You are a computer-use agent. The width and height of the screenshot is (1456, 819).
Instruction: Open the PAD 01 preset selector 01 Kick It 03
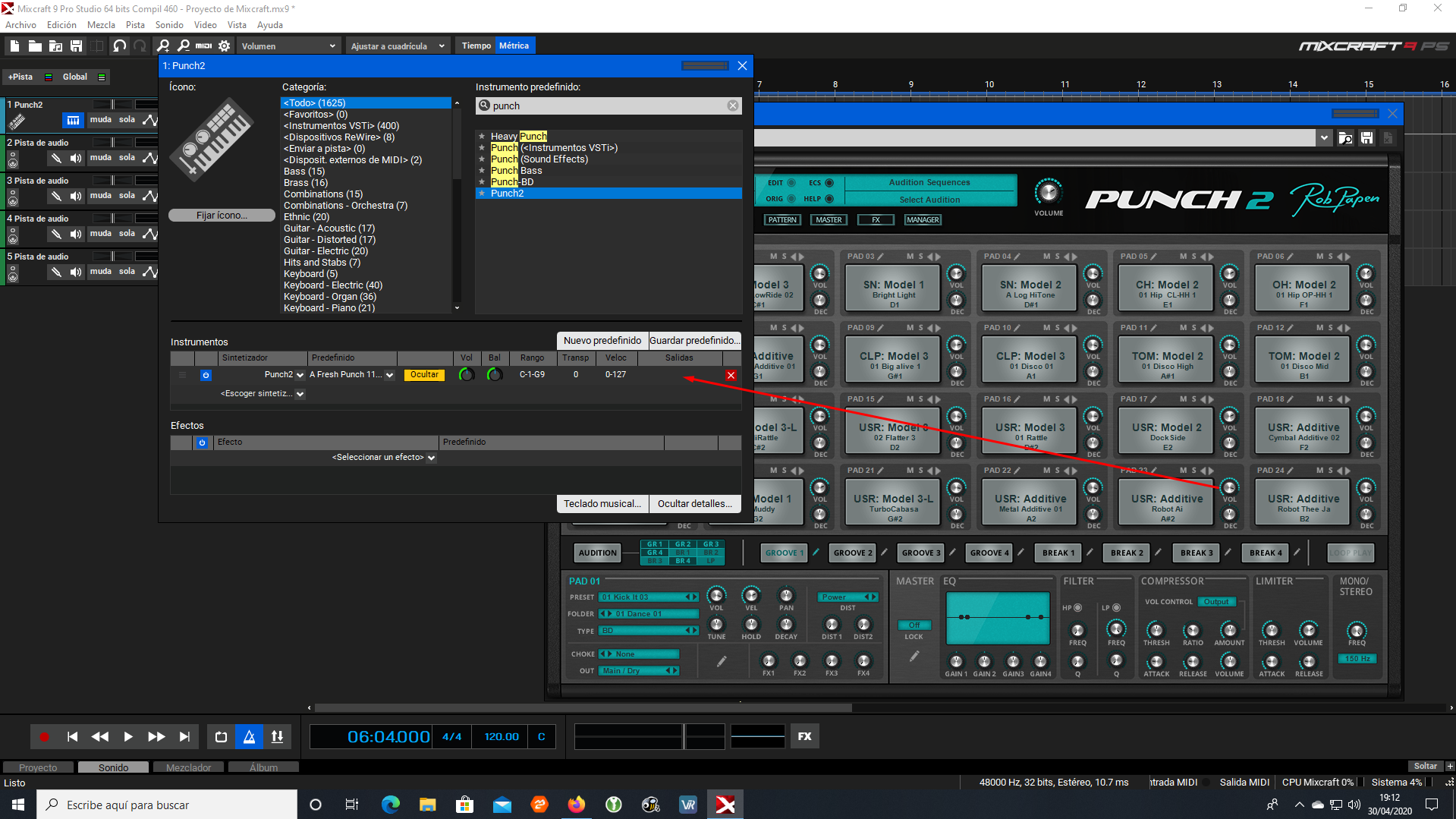coord(648,597)
